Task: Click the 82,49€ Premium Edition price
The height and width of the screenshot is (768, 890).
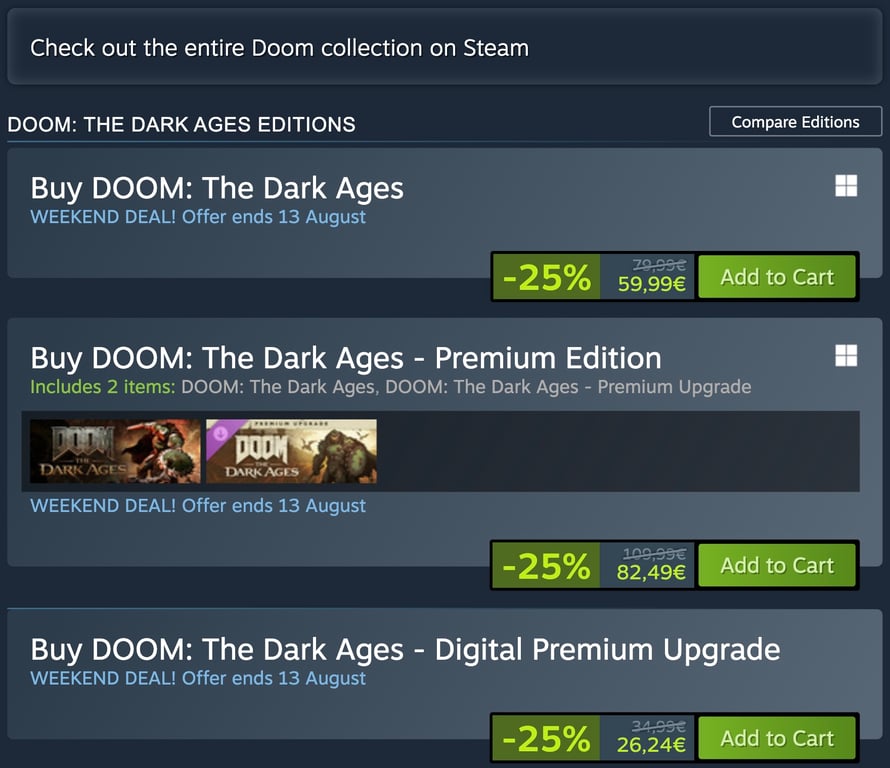Action: (x=651, y=573)
